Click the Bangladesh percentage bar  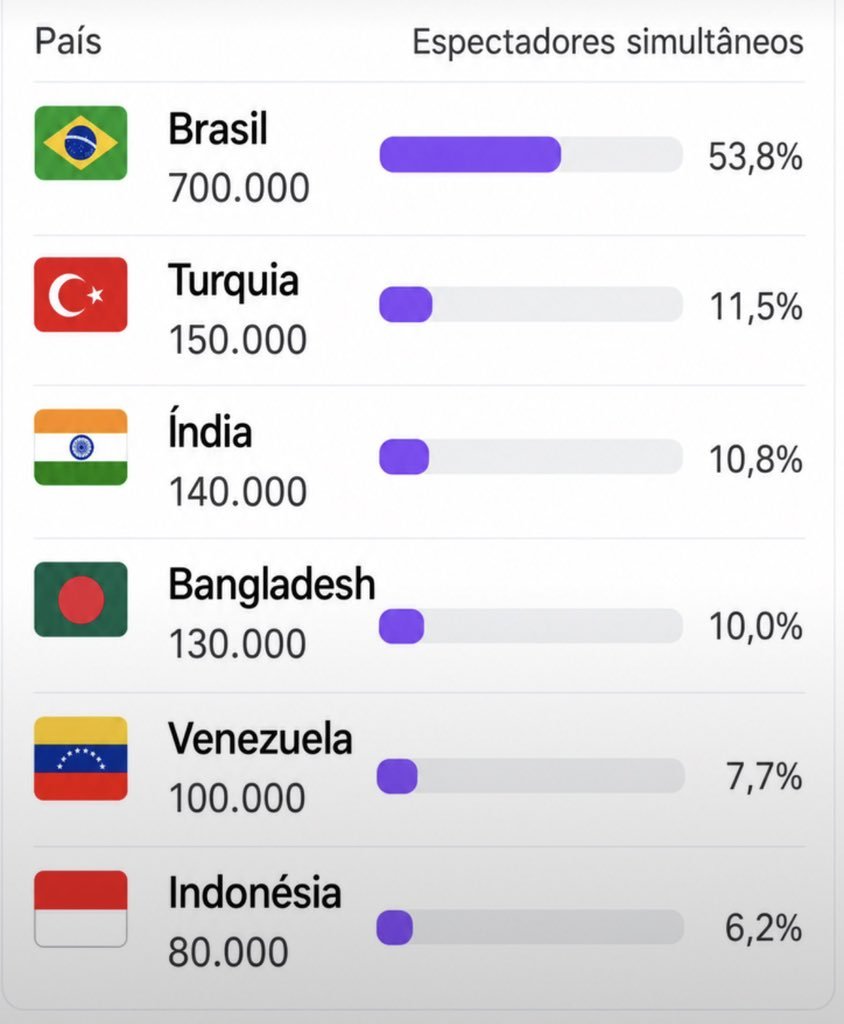tap(531, 626)
